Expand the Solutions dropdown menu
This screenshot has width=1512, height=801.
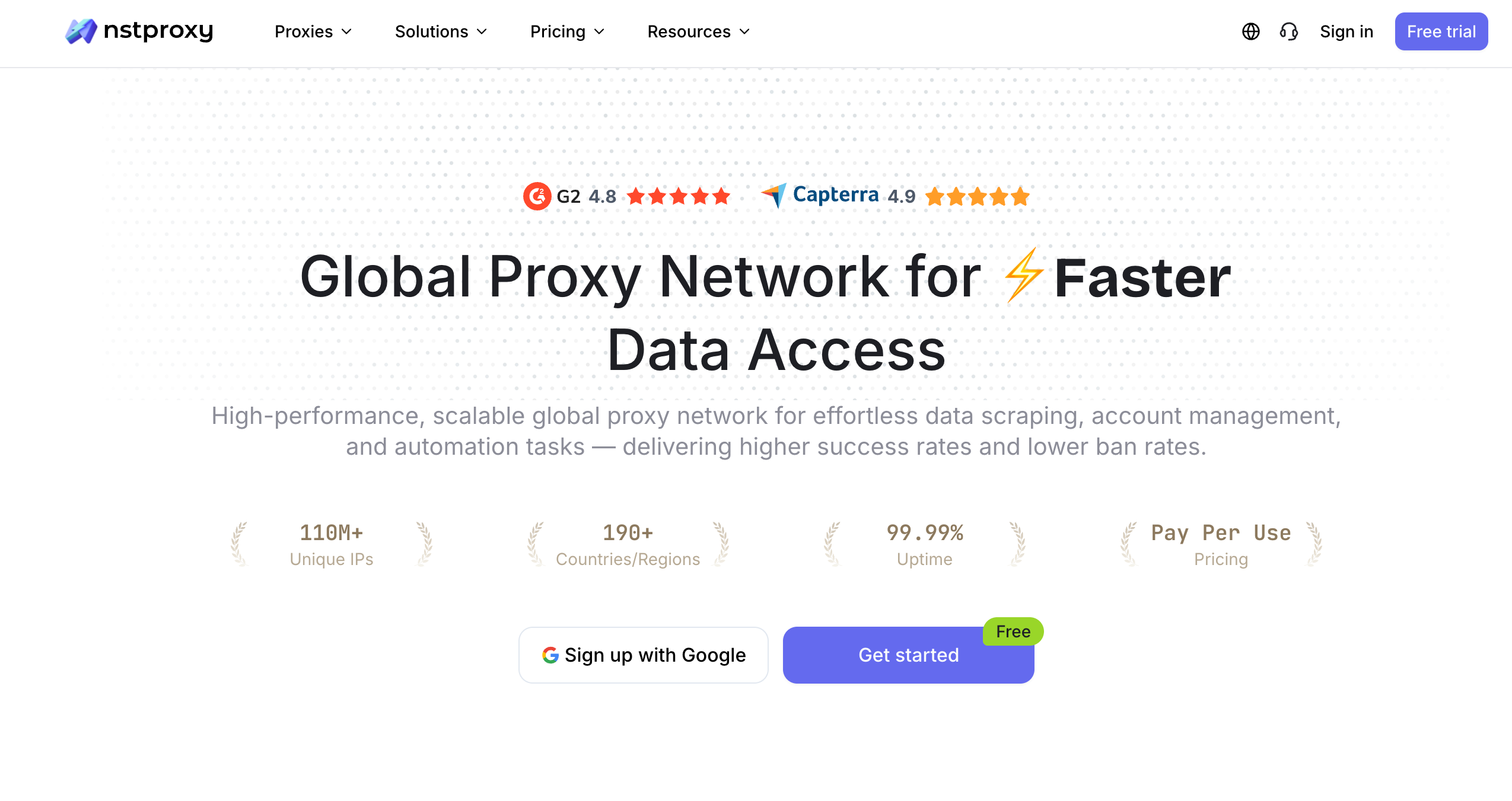[441, 31]
